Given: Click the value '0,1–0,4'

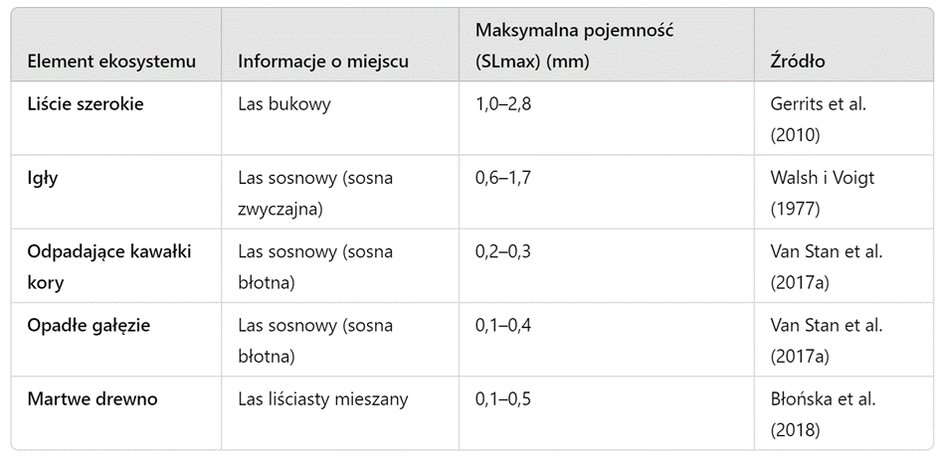Looking at the screenshot, I should [x=503, y=326].
